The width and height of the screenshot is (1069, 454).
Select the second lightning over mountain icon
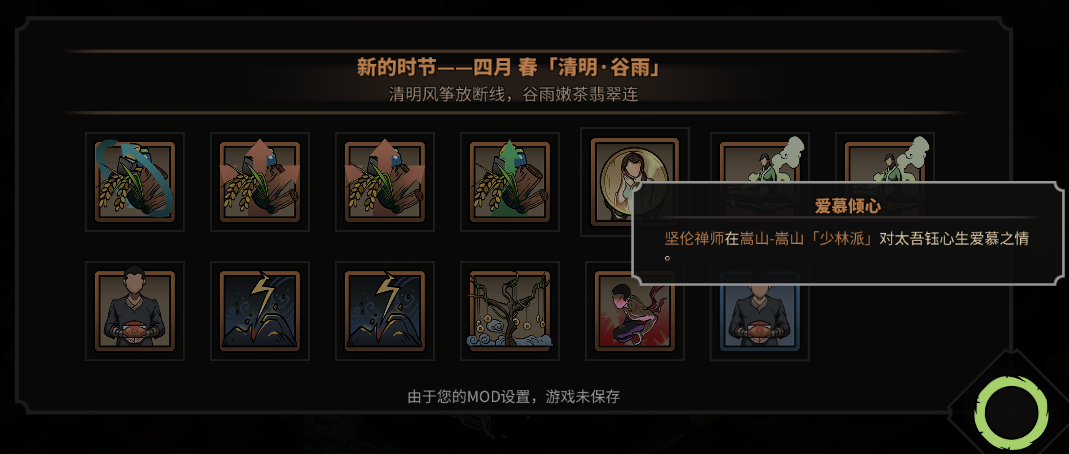385,311
